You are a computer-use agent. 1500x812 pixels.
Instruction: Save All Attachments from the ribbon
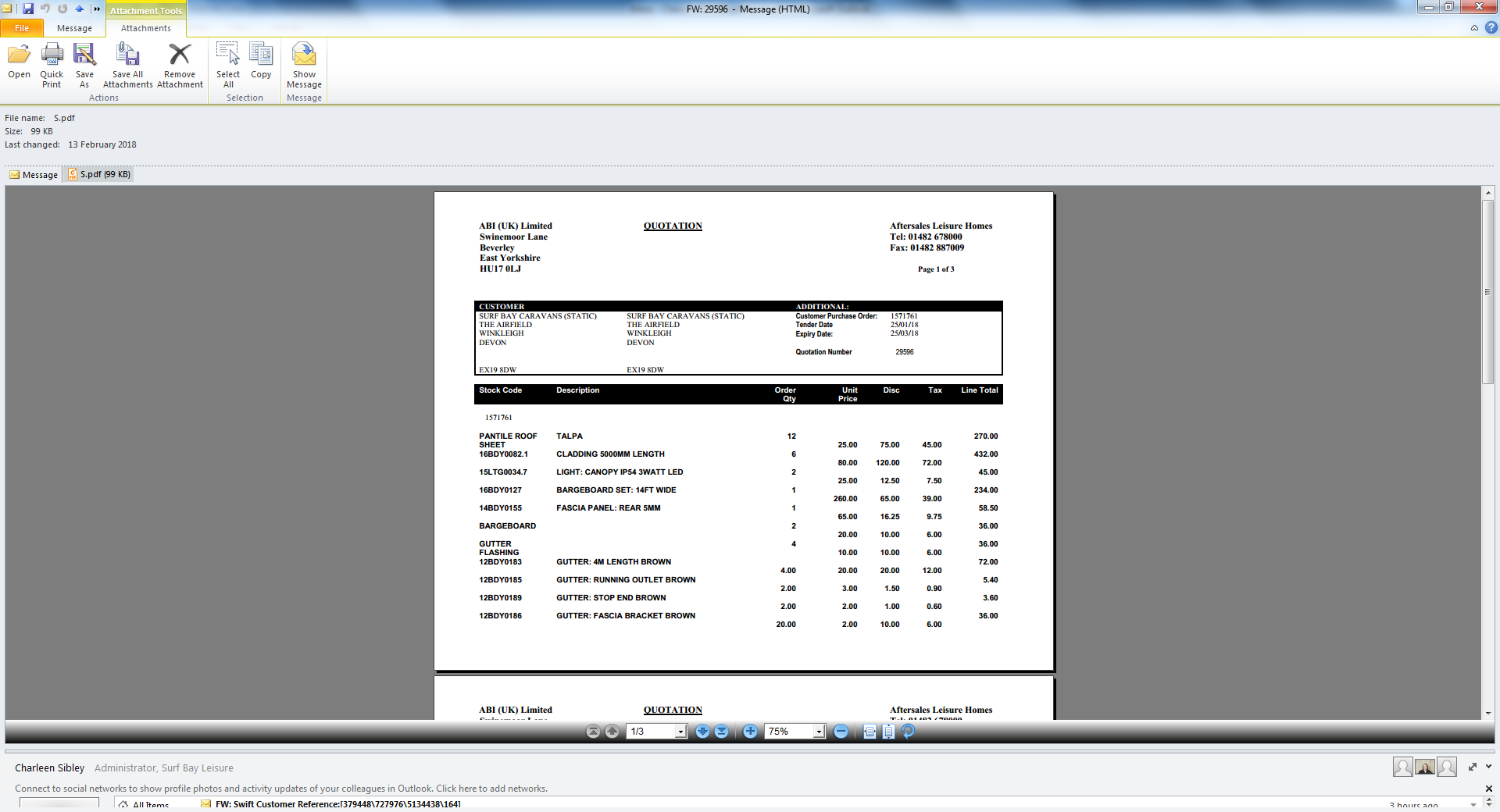(127, 65)
